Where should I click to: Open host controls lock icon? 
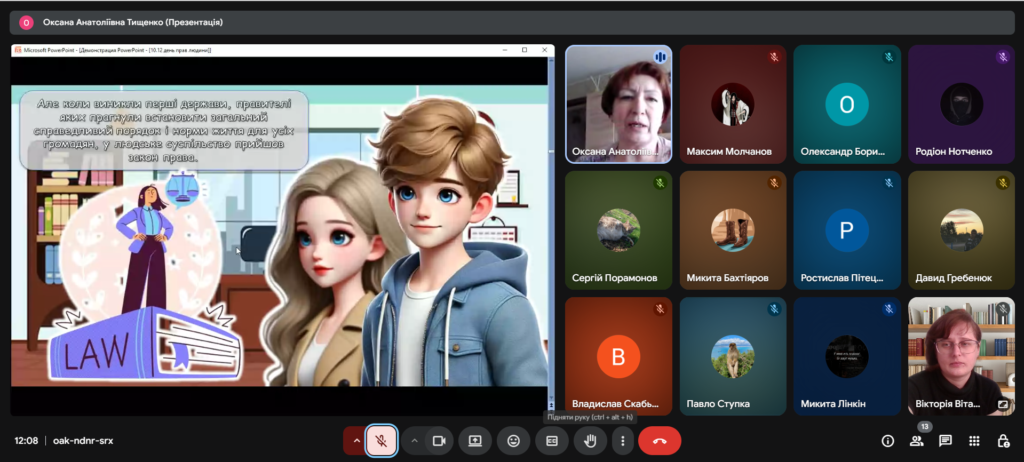[1003, 441]
